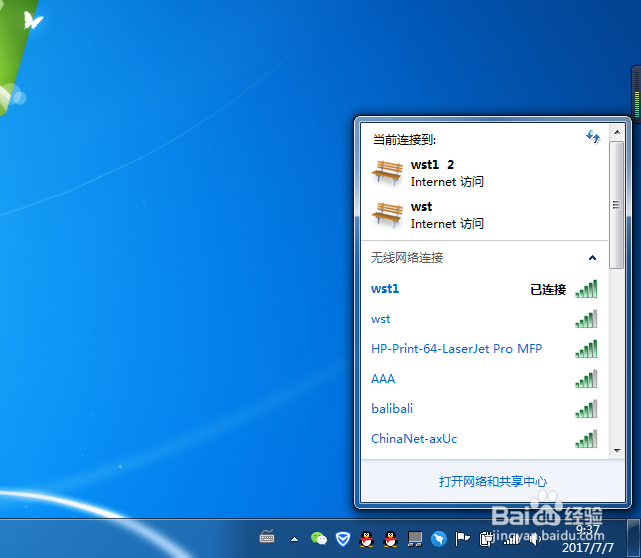Click the scroll up arrow in network list
Image resolution: width=641 pixels, height=558 pixels.
click(x=617, y=132)
